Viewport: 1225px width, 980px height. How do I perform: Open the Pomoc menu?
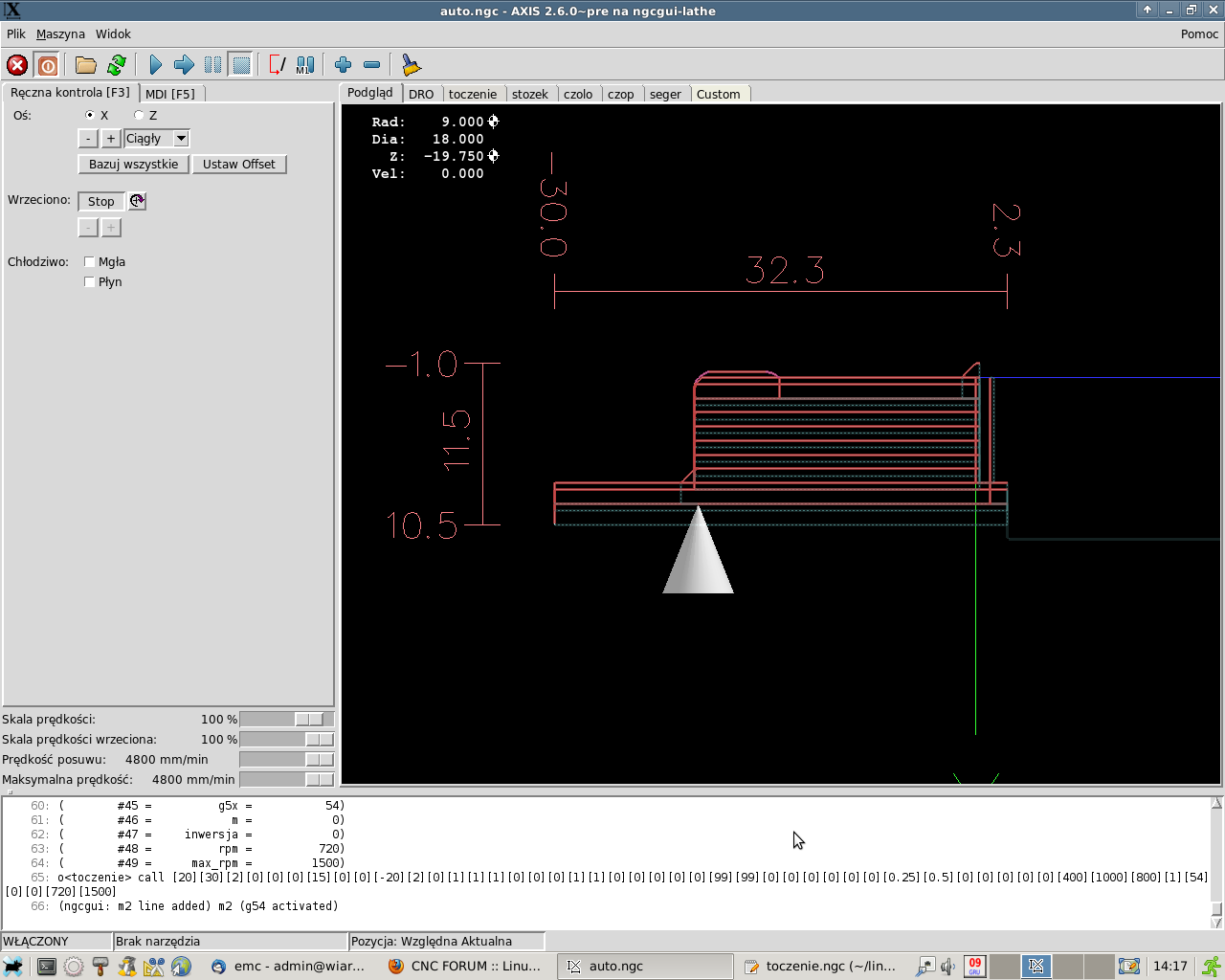1199,33
